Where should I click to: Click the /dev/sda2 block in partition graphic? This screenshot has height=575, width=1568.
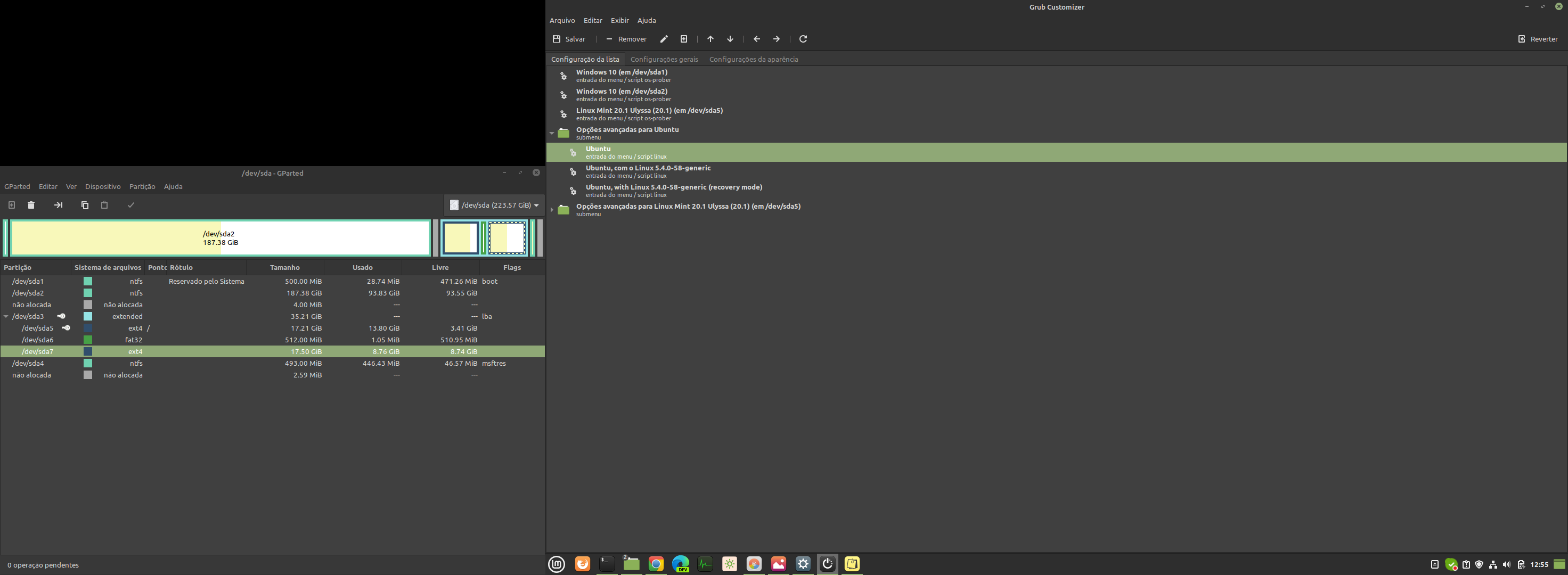point(220,238)
